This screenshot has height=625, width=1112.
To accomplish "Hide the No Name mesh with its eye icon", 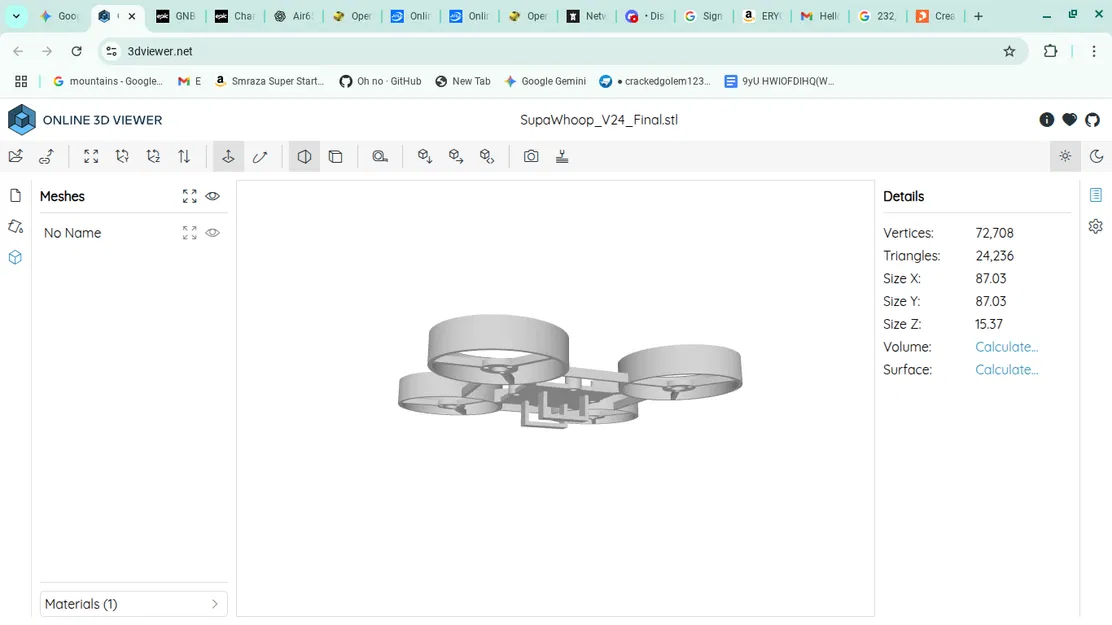I will [212, 232].
